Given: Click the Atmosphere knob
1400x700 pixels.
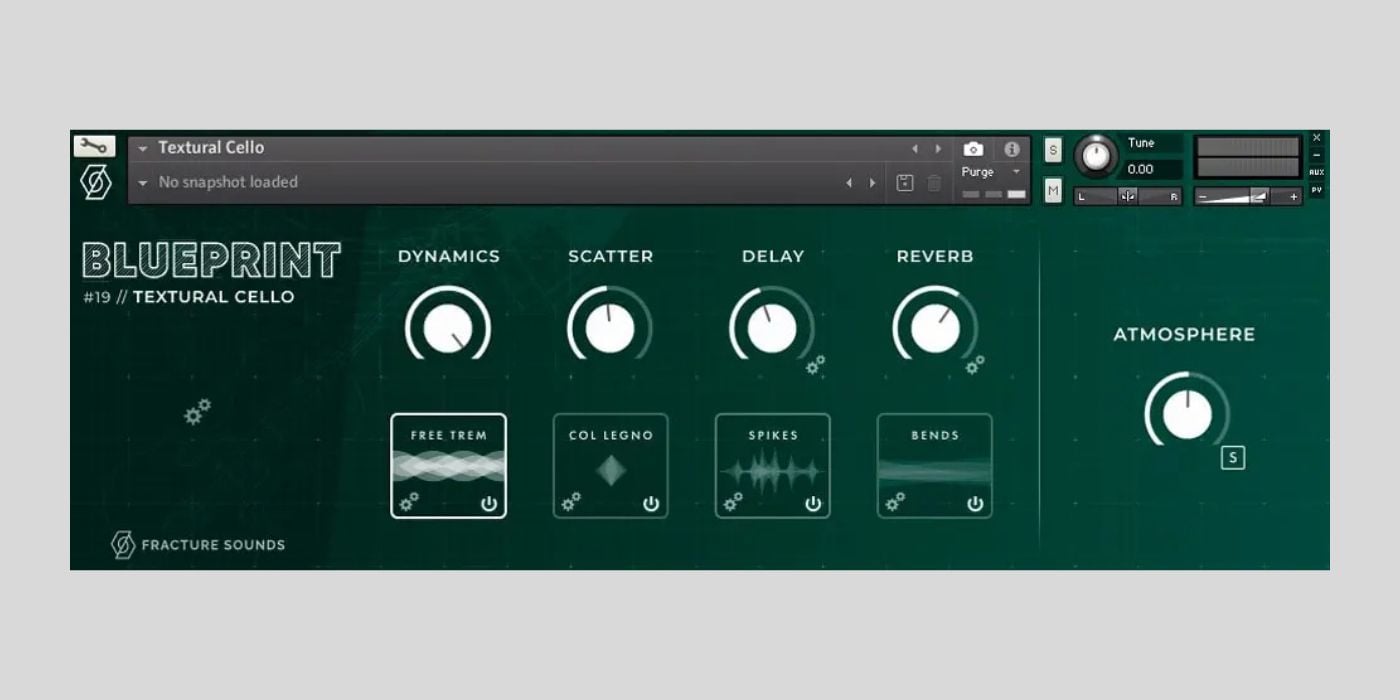Looking at the screenshot, I should [1187, 412].
